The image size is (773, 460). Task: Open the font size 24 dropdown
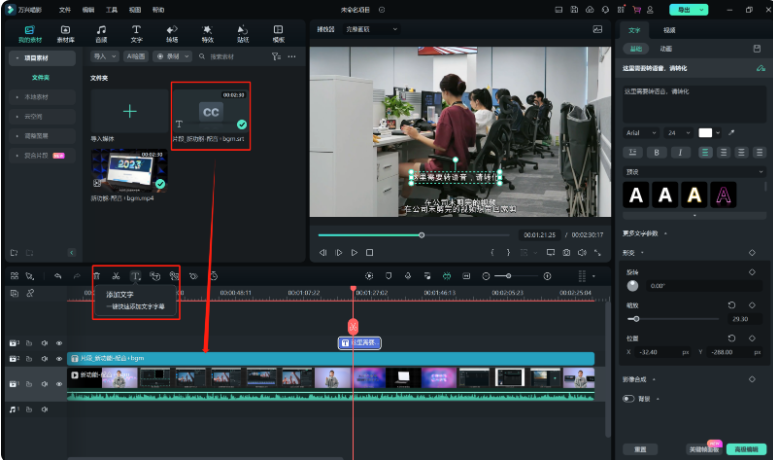679,132
